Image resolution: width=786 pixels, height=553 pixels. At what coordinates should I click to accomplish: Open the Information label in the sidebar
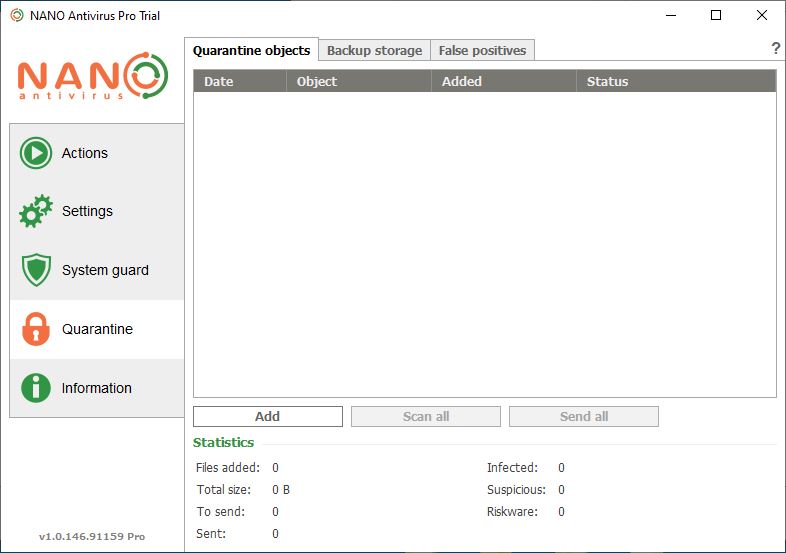click(x=97, y=388)
